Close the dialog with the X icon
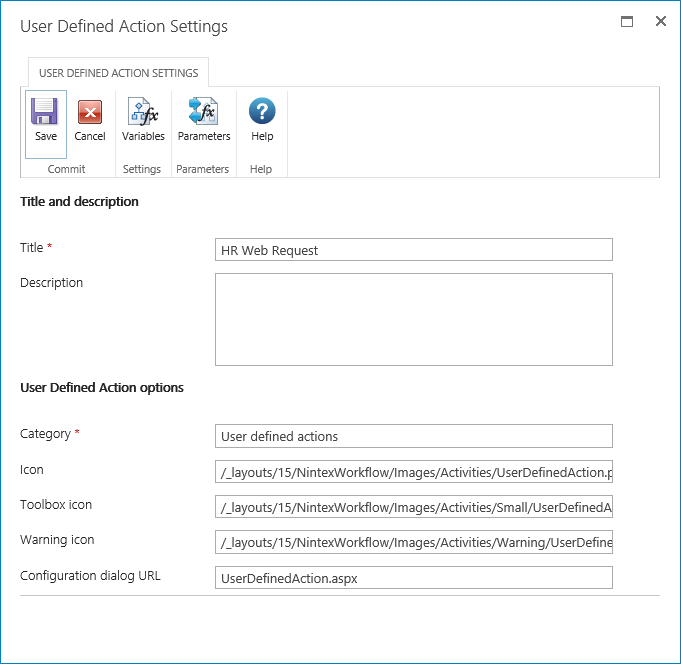This screenshot has height=664, width=681. tap(660, 21)
